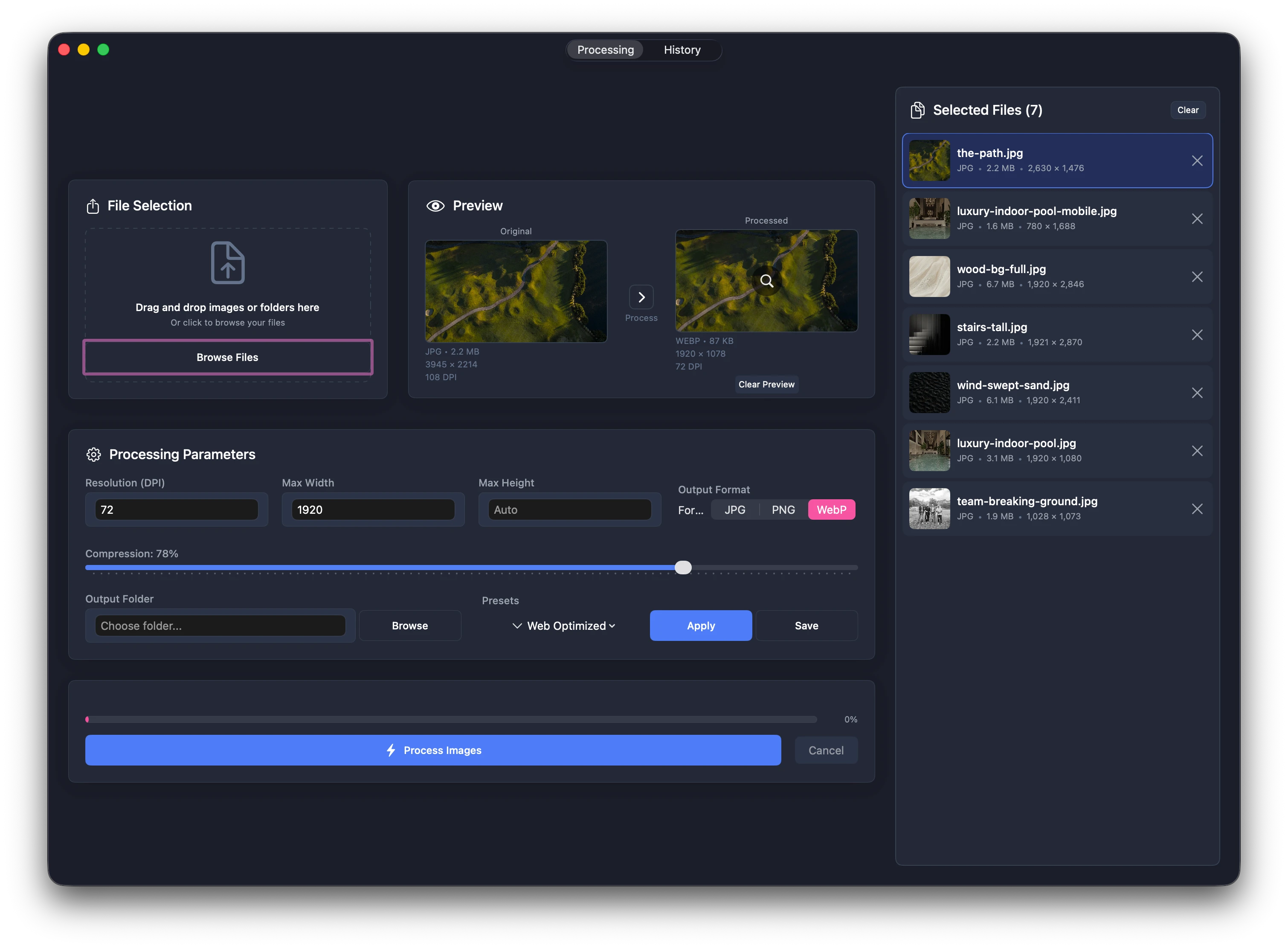Viewport: 1288px width, 949px height.
Task: Select the Processing tab
Action: [x=605, y=49]
